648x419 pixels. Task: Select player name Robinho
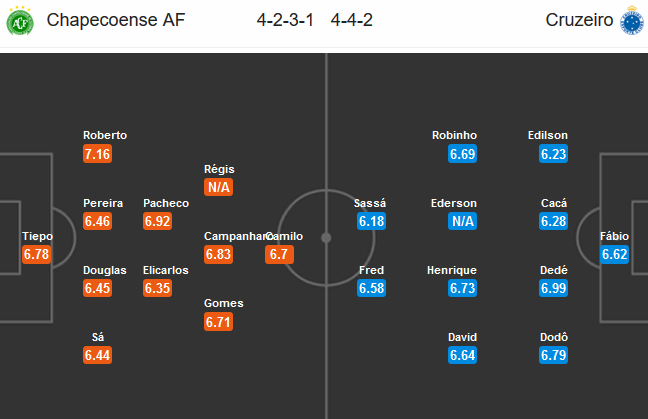tap(455, 135)
